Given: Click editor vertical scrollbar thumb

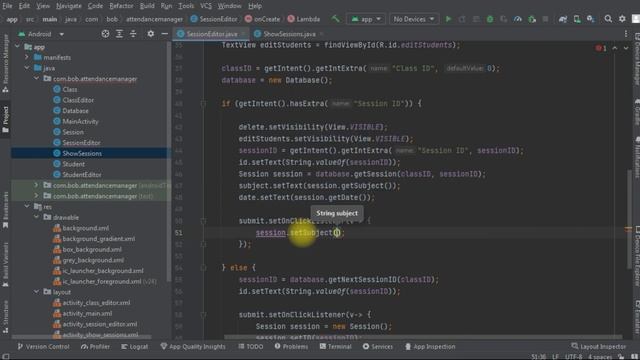Looking at the screenshot, I should tap(629, 218).
